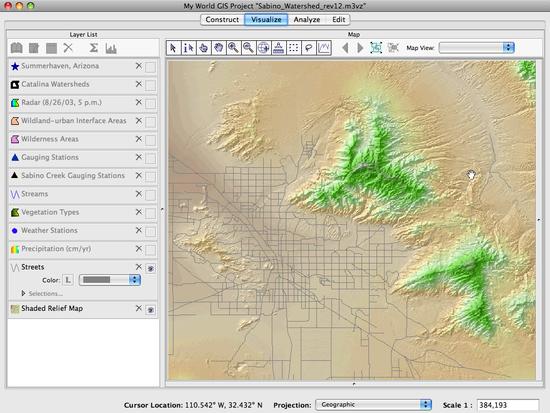The height and width of the screenshot is (413, 550).
Task: Go to the next map view arrow
Action: pyautogui.click(x=360, y=48)
